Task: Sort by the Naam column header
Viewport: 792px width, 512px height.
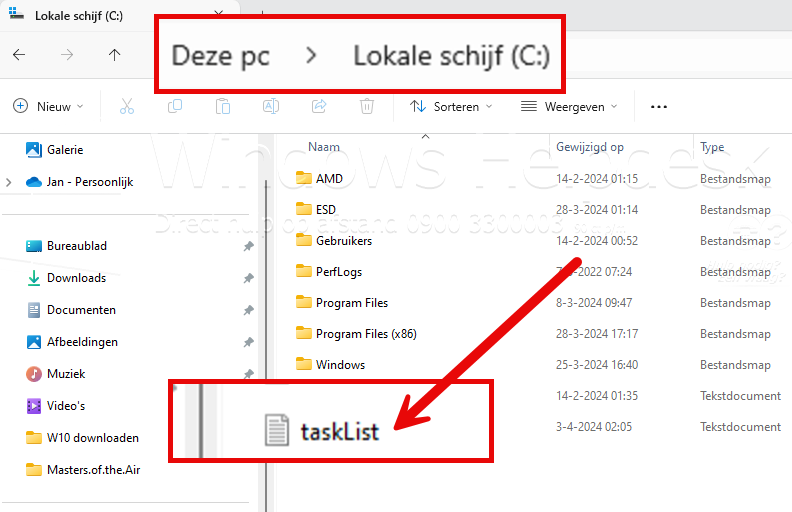Action: click(324, 147)
